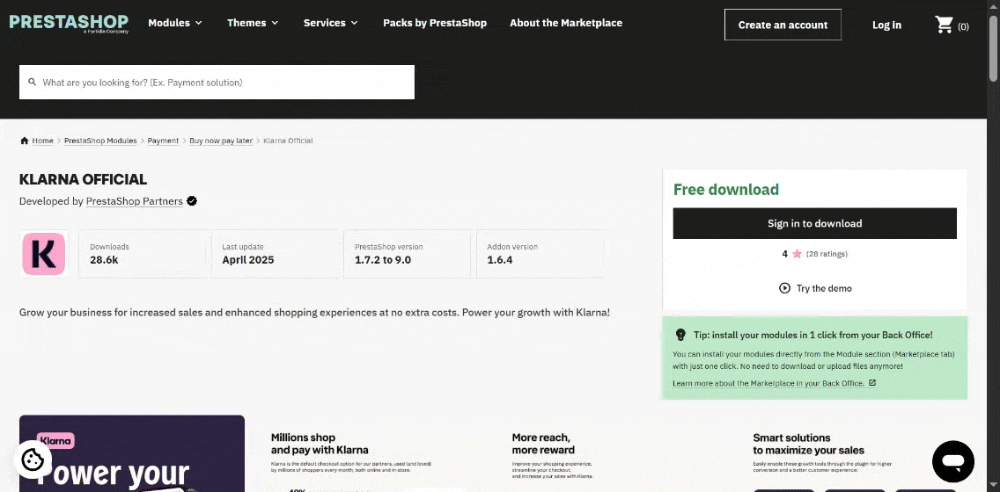
Task: Click the PrestaShop logo
Action: pyautogui.click(x=69, y=23)
